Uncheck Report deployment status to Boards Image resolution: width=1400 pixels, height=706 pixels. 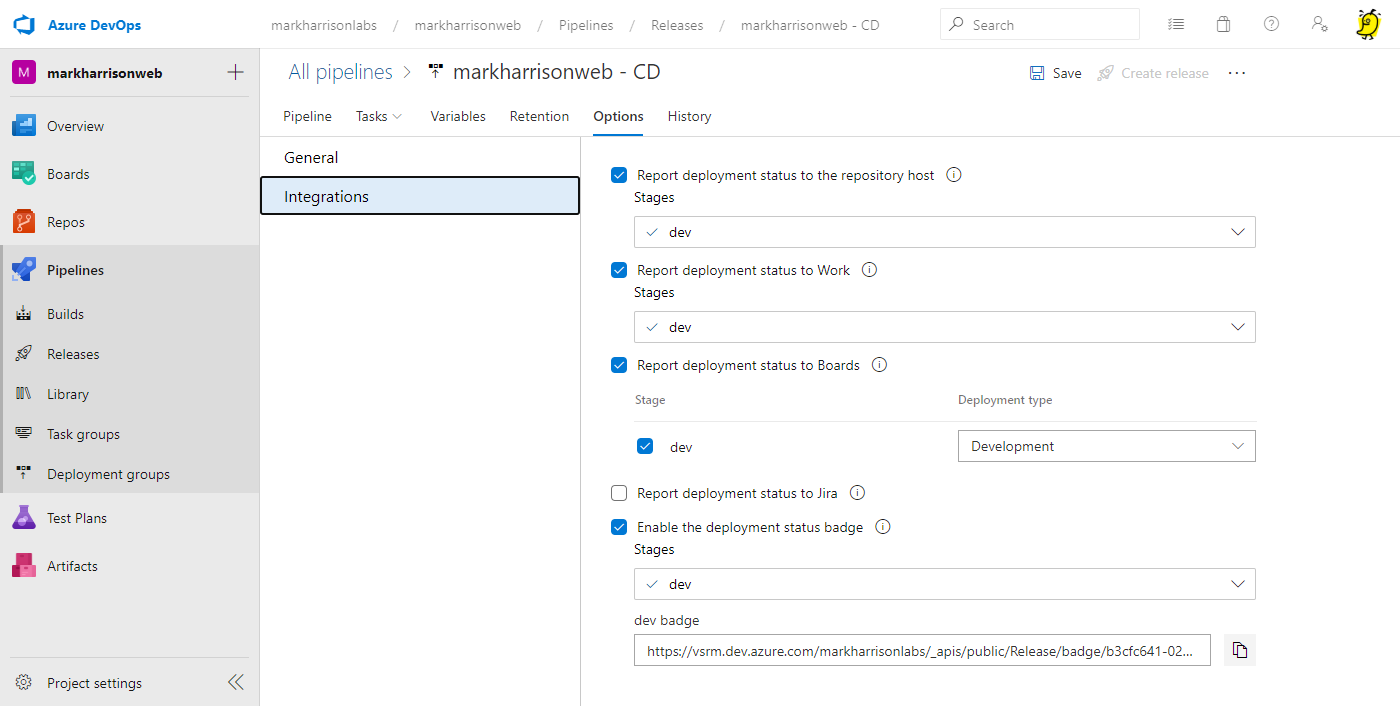point(619,365)
